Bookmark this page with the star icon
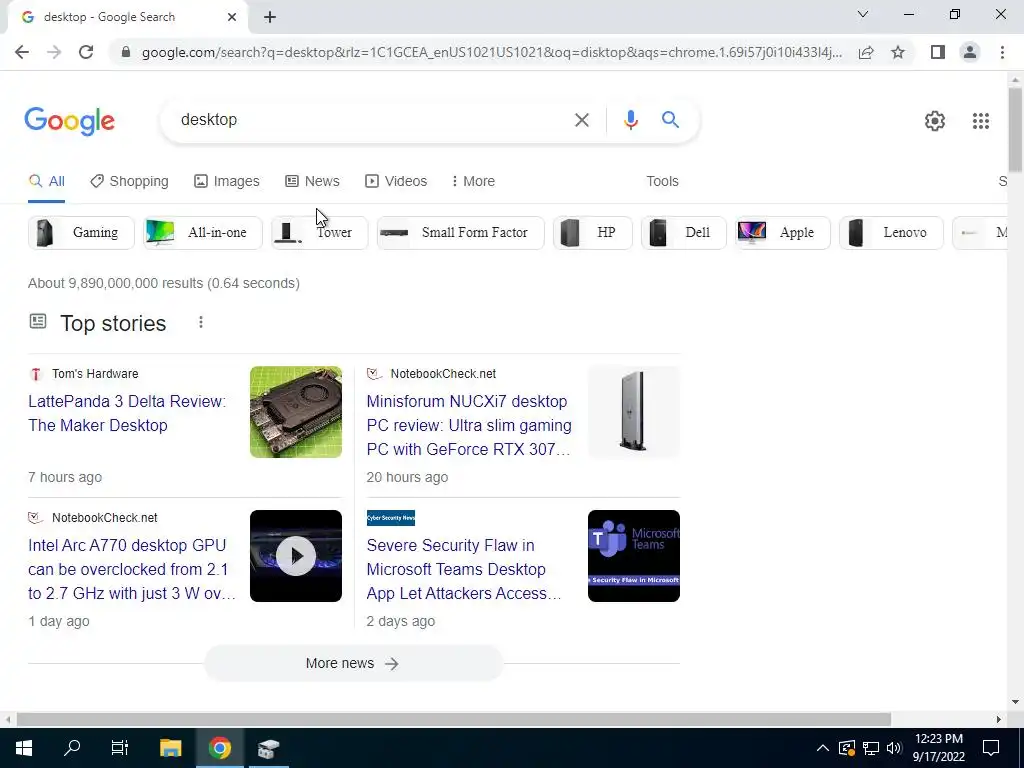Image resolution: width=1024 pixels, height=768 pixels. point(898,52)
